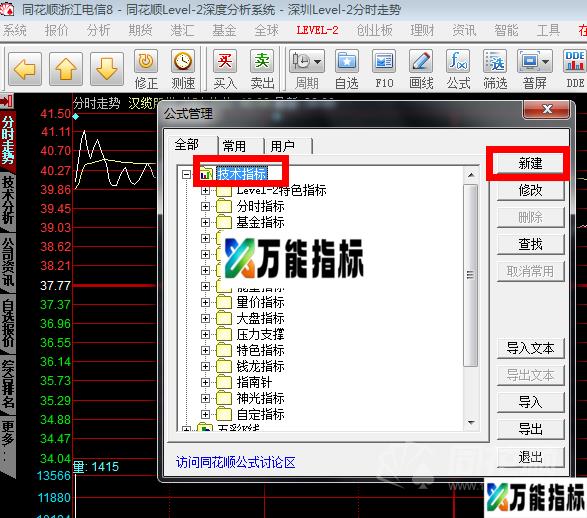Open the 智能 menu
The width and height of the screenshot is (587, 518).
(x=506, y=30)
